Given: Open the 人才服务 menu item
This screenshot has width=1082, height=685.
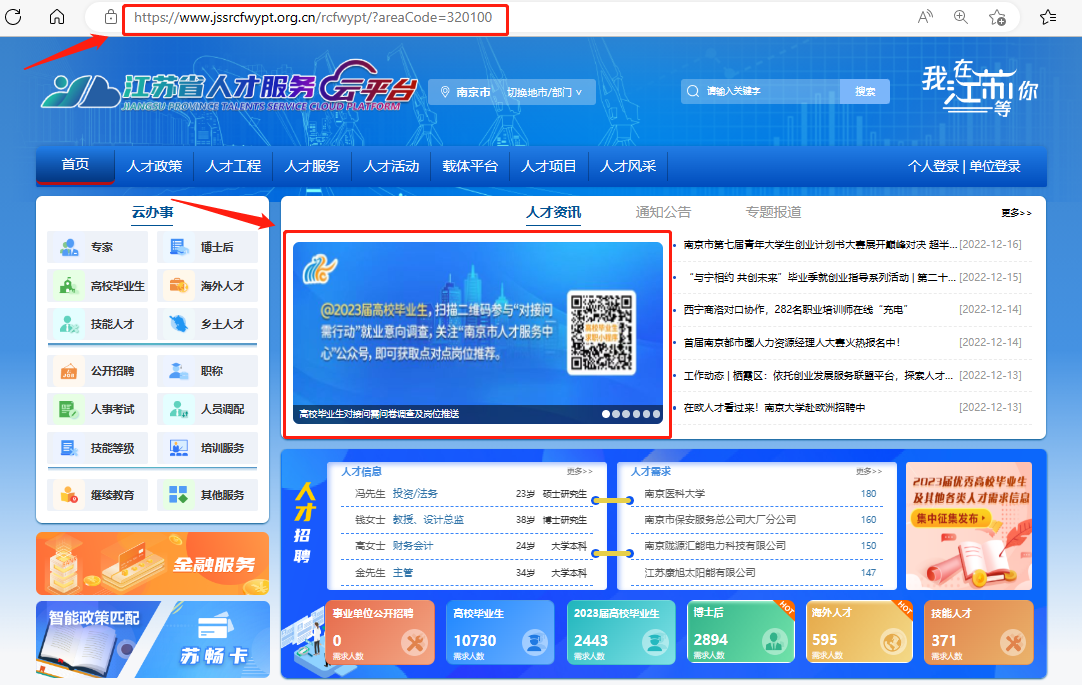Looking at the screenshot, I should 312,166.
